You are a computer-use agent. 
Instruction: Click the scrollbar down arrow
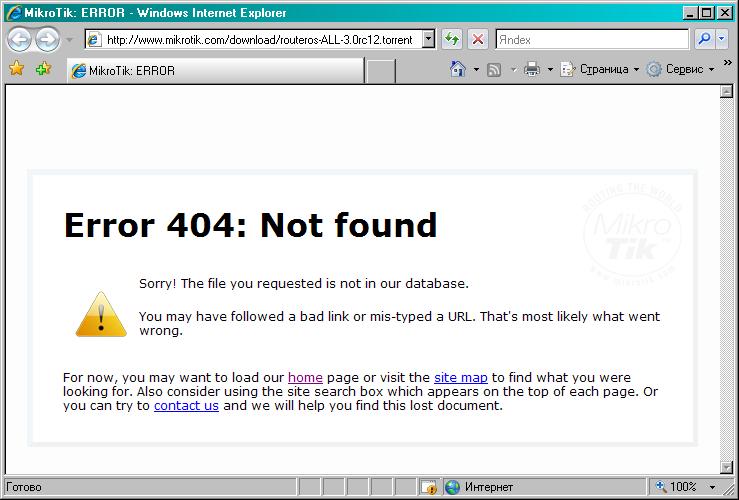(726, 467)
